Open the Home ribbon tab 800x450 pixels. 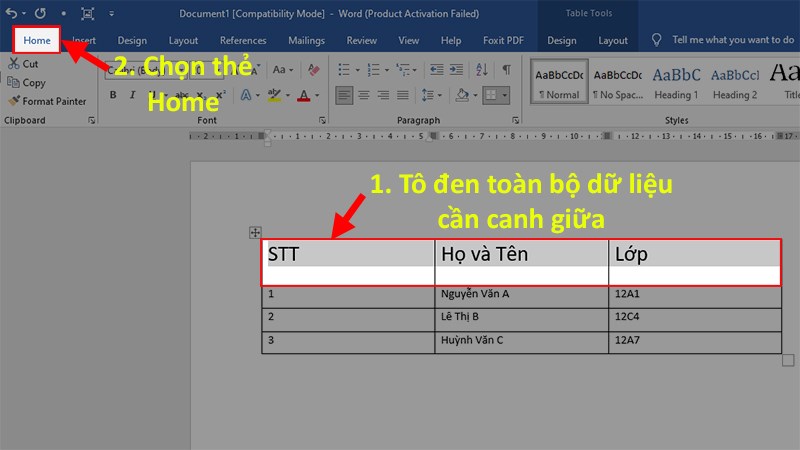click(37, 40)
